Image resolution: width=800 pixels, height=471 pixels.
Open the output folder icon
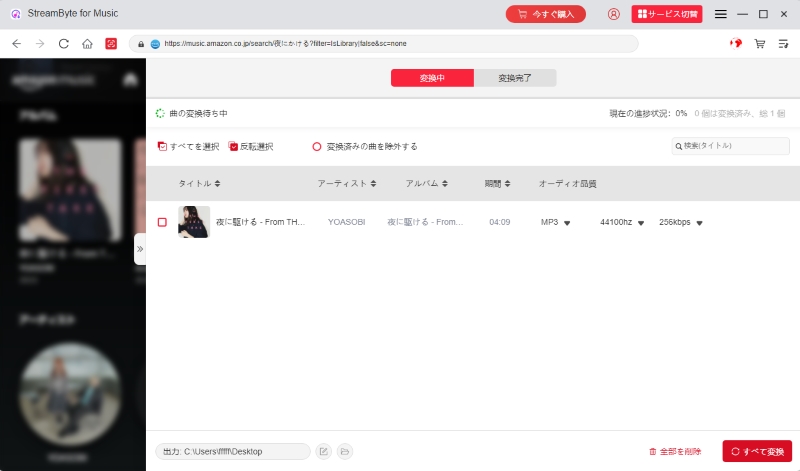click(345, 452)
